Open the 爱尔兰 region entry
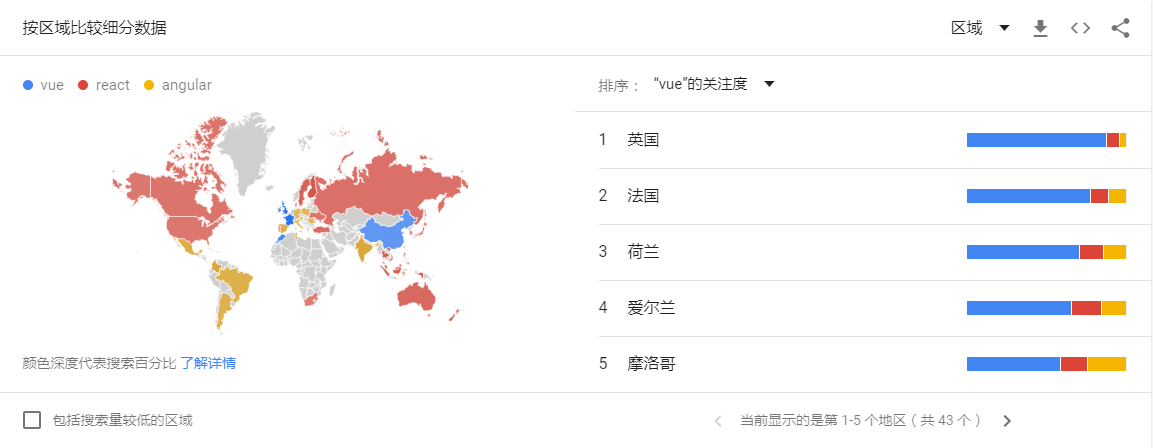 pyautogui.click(x=862, y=308)
